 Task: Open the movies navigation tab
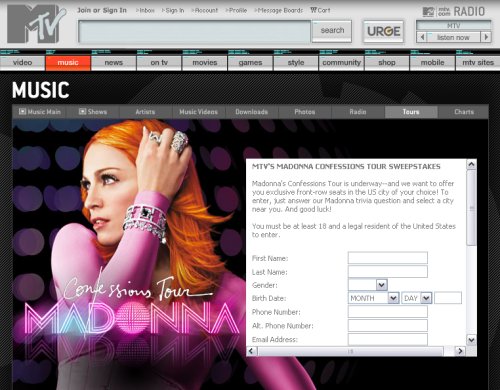(205, 63)
